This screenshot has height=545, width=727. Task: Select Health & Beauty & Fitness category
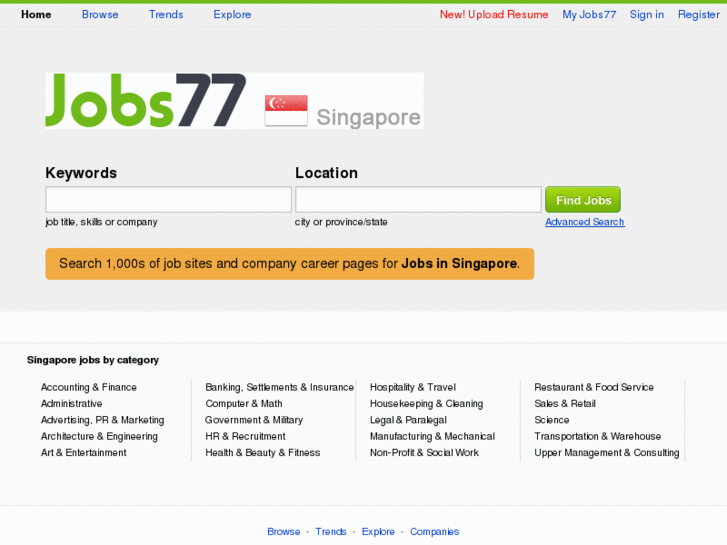click(262, 452)
